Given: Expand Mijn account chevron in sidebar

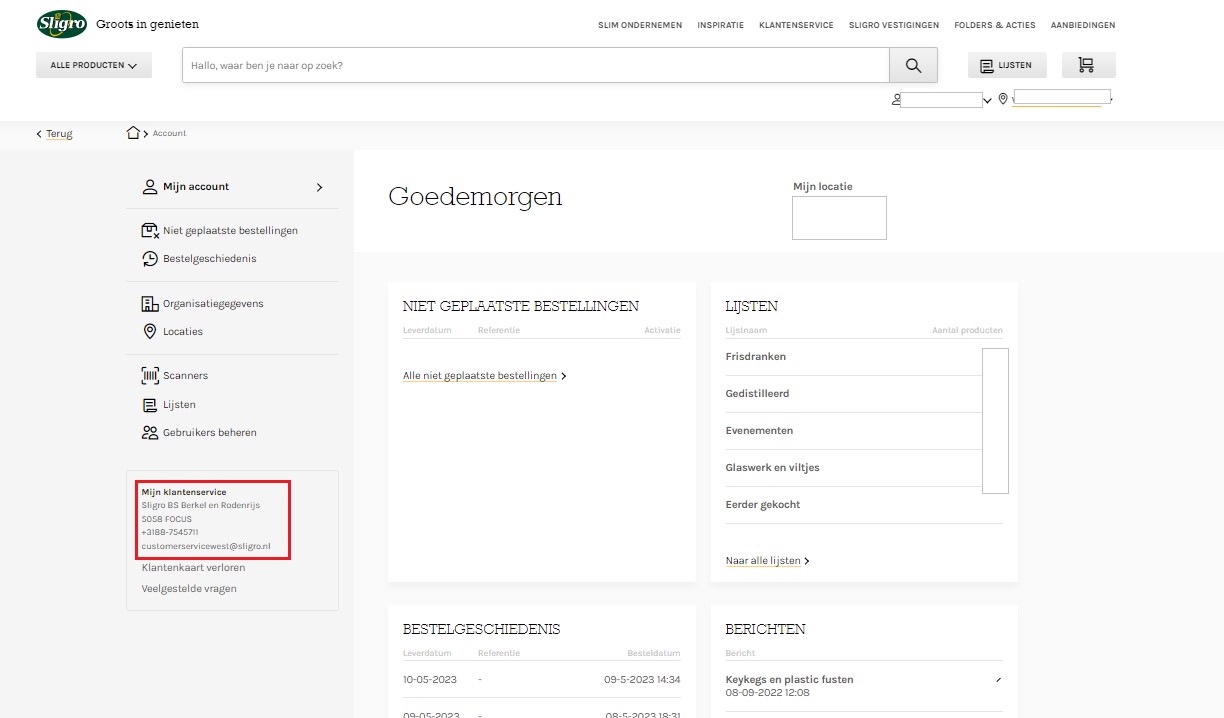Looking at the screenshot, I should pos(320,187).
